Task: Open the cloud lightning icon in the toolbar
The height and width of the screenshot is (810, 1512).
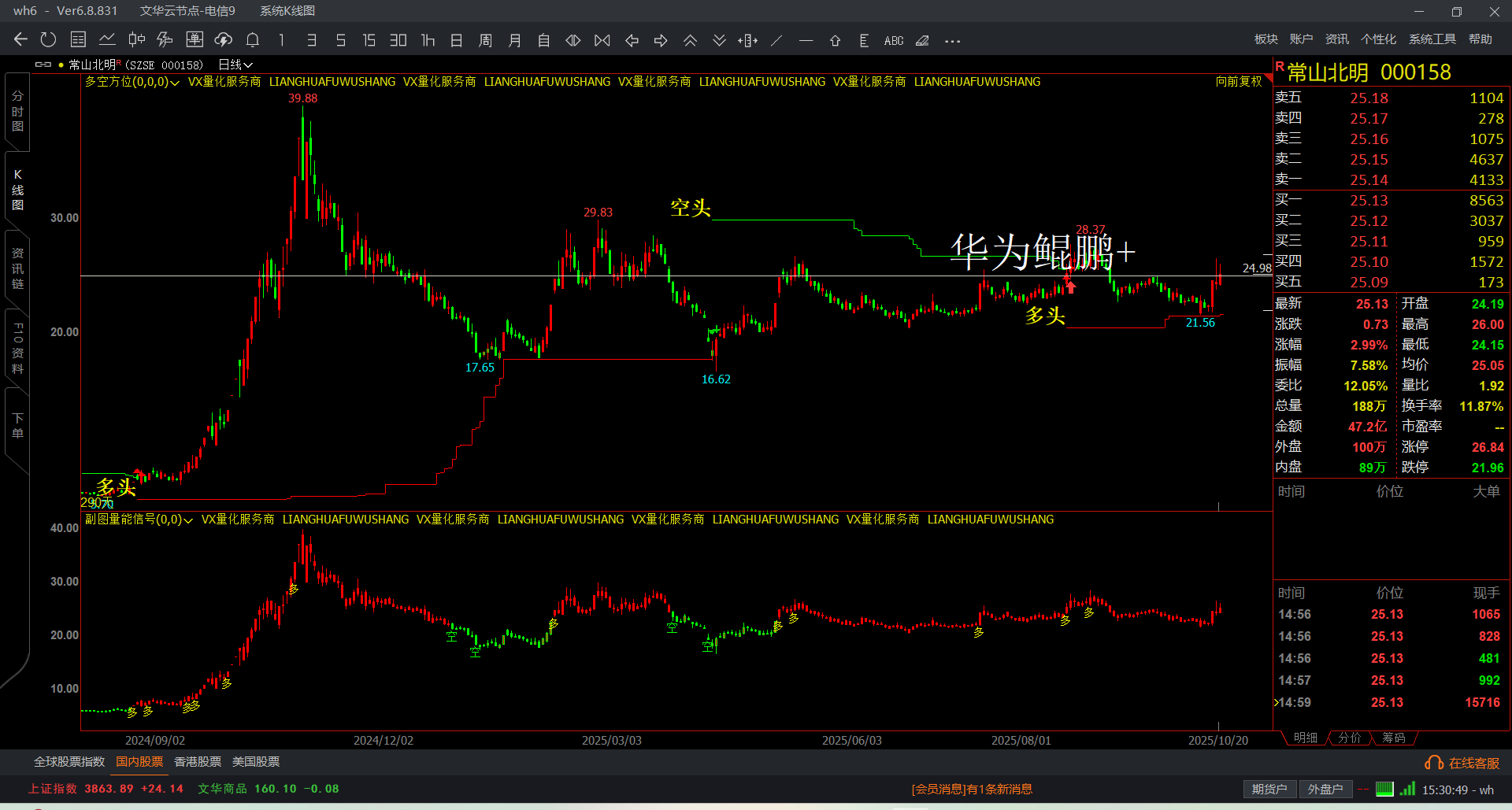Action: coord(224,39)
